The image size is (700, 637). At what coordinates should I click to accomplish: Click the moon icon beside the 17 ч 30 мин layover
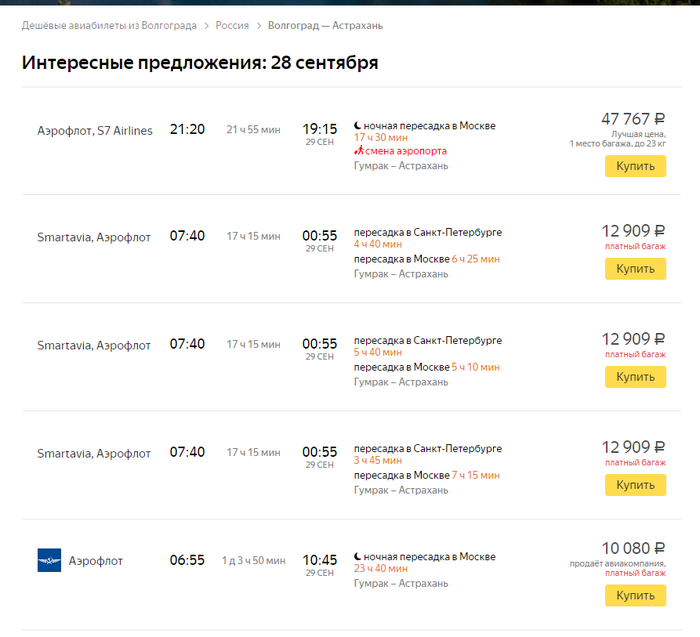click(x=358, y=126)
